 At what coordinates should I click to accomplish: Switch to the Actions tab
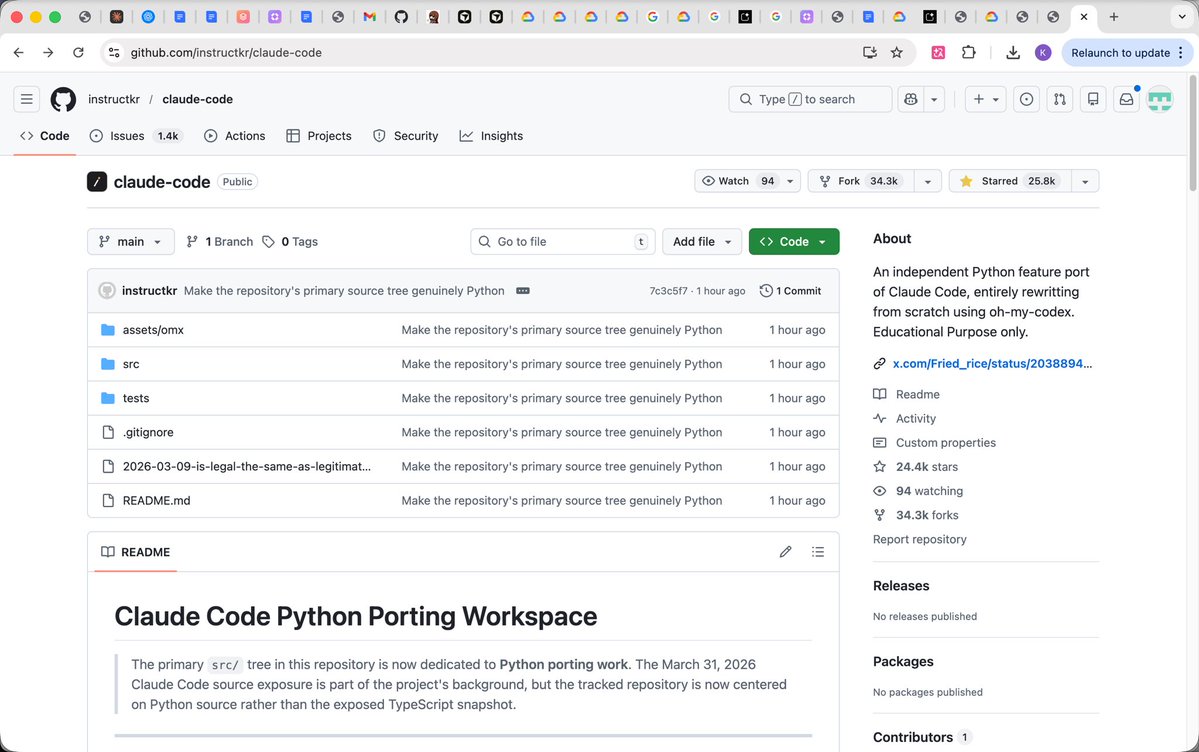click(x=235, y=136)
